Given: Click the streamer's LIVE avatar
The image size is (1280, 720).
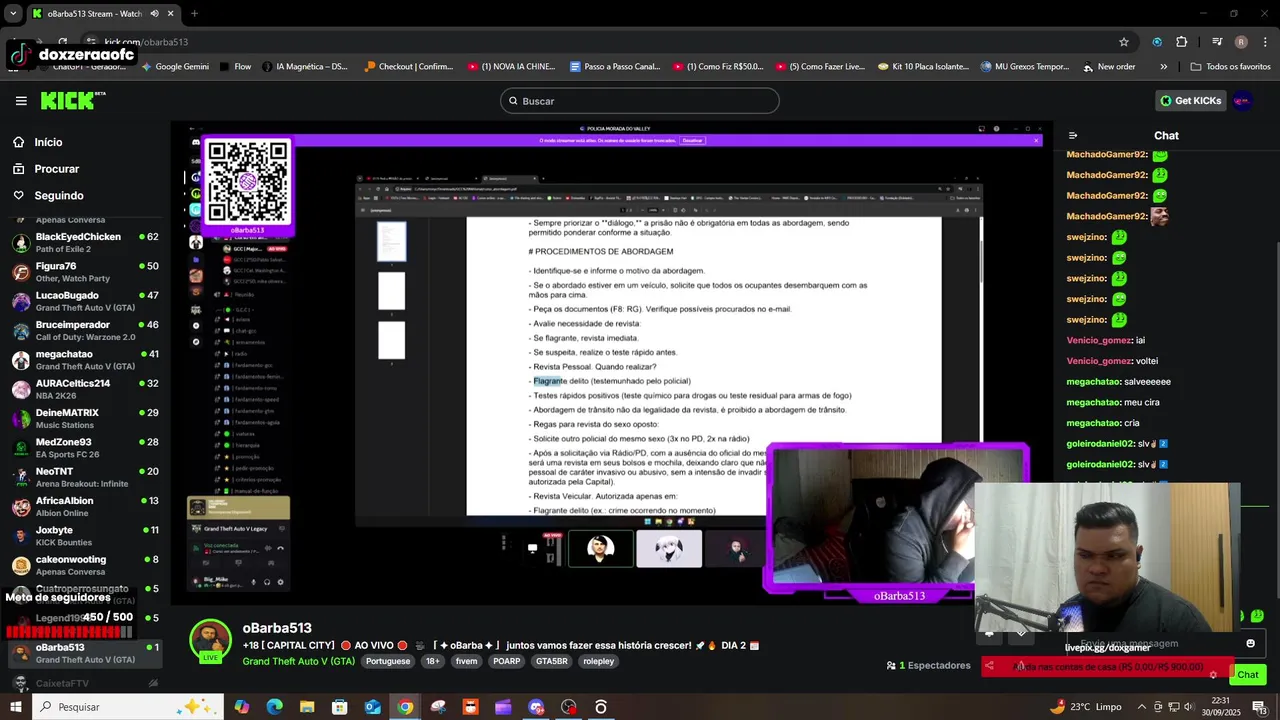Looking at the screenshot, I should click(211, 642).
